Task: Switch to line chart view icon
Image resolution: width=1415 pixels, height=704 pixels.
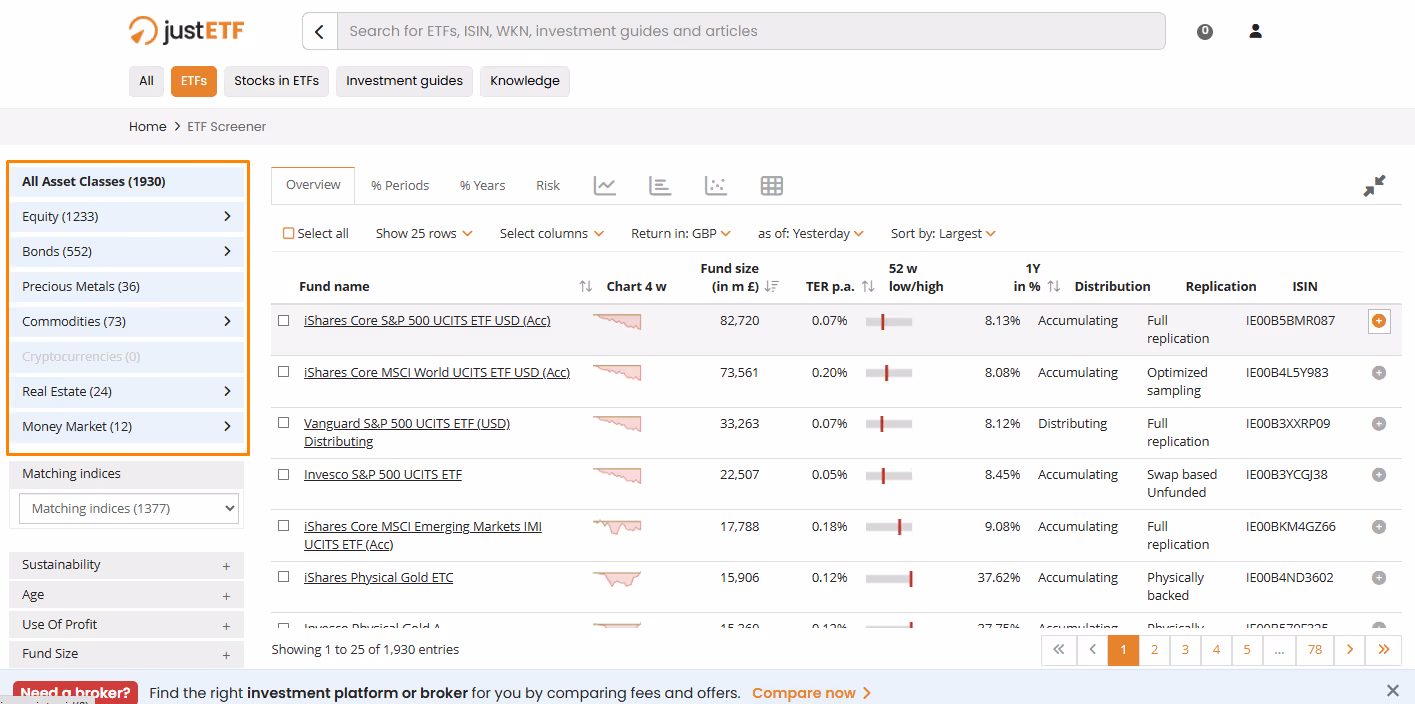Action: click(x=604, y=185)
